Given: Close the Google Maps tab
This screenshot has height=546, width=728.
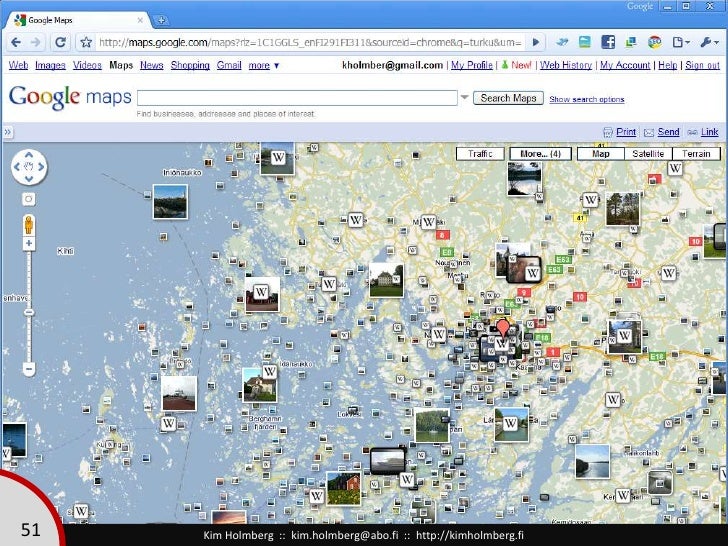Looking at the screenshot, I should tap(140, 20).
